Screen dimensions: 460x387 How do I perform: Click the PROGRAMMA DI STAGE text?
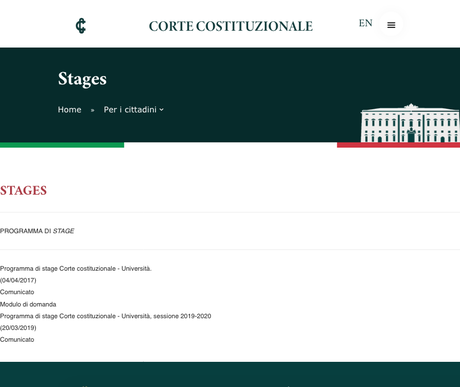(37, 231)
